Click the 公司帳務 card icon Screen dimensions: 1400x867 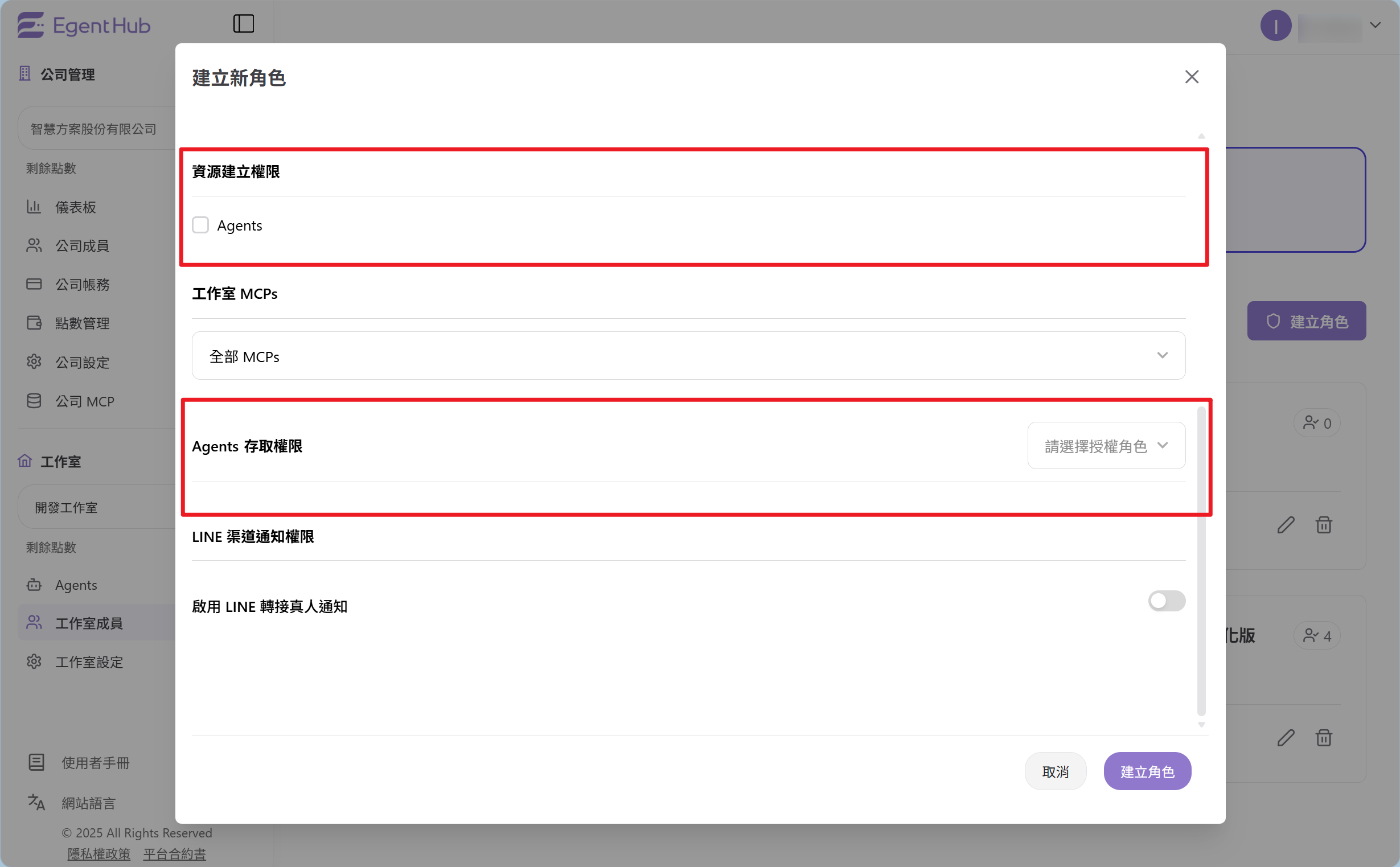(34, 284)
